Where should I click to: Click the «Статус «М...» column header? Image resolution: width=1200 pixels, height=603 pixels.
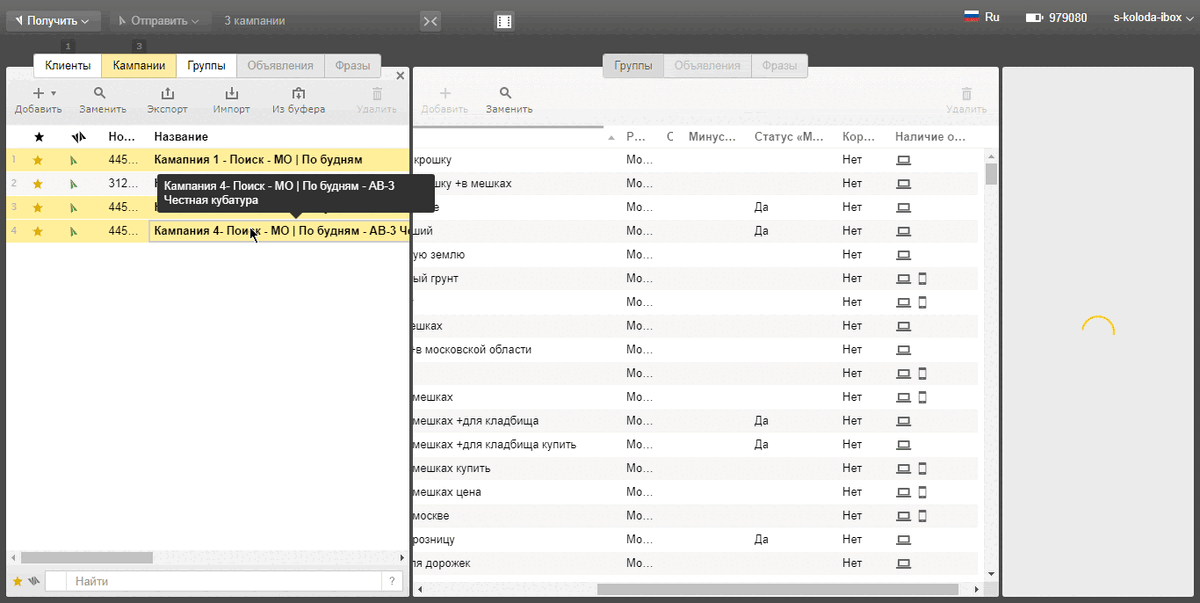click(789, 137)
